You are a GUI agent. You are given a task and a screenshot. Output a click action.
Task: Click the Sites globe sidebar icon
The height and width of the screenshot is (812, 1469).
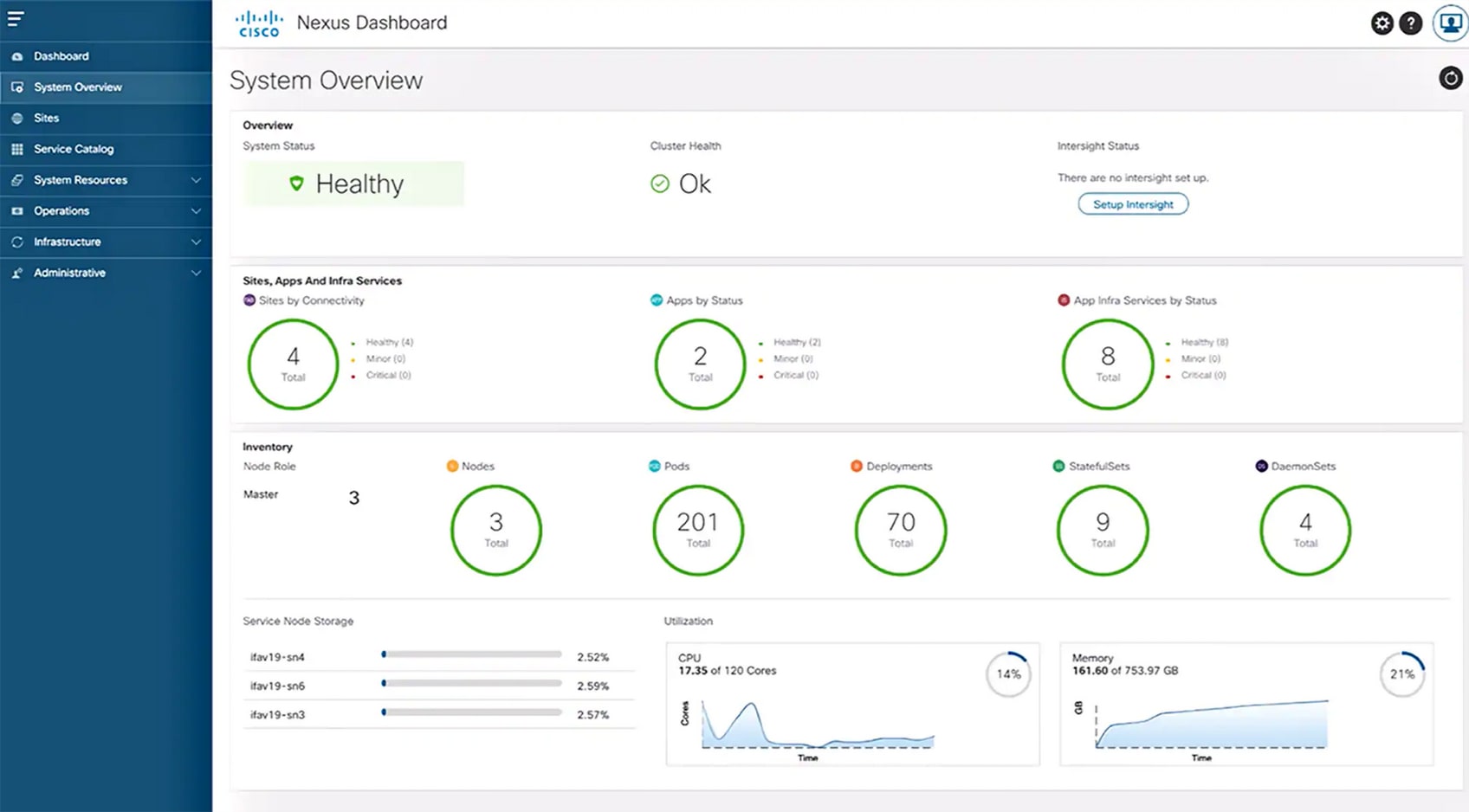pos(17,119)
